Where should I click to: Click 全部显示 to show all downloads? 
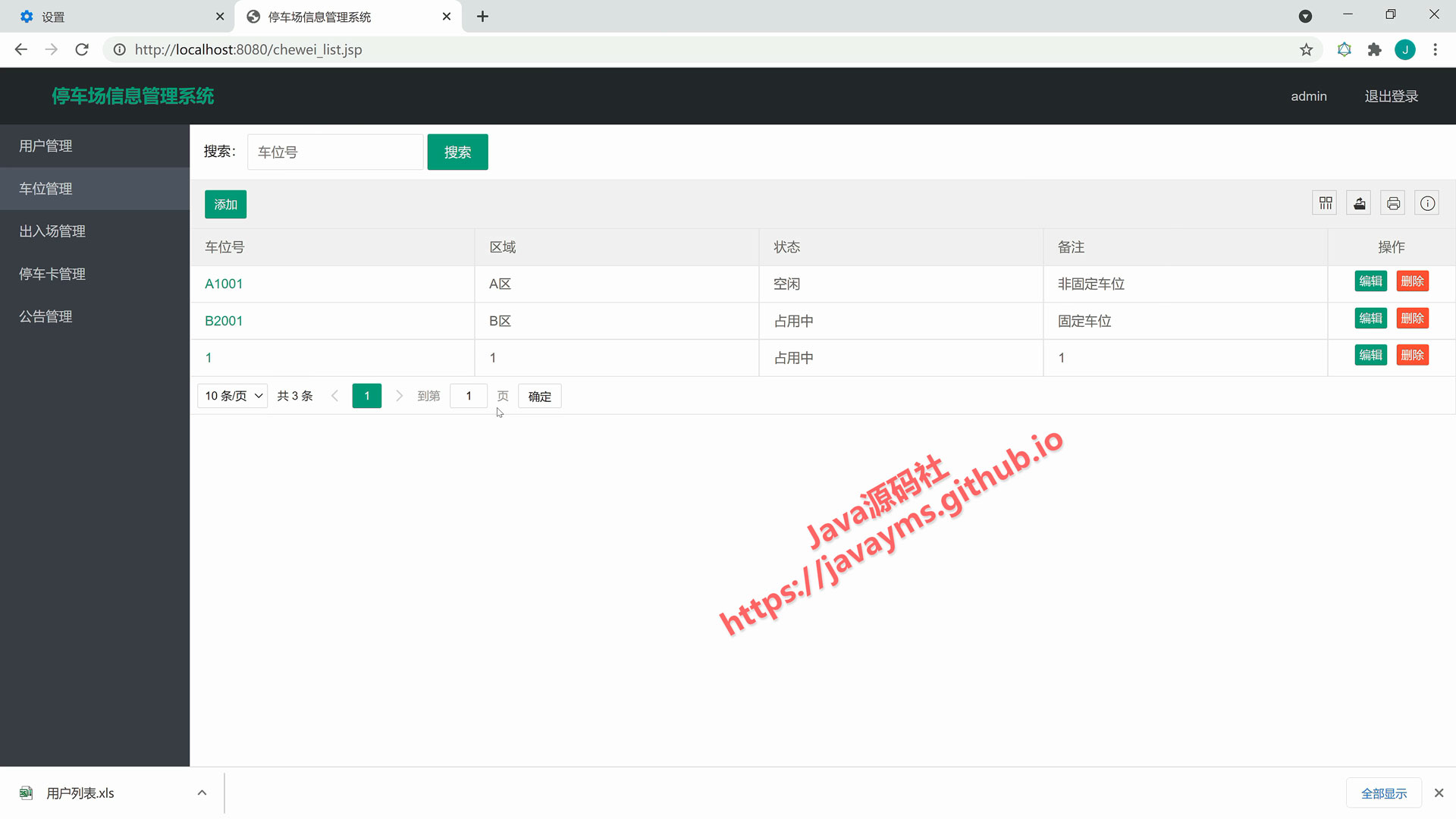(1384, 793)
